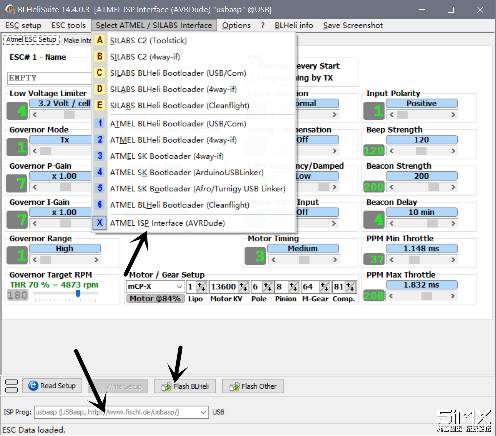This screenshot has height=436, width=496.
Task: Click the Motor @84% button
Action: [x=155, y=299]
